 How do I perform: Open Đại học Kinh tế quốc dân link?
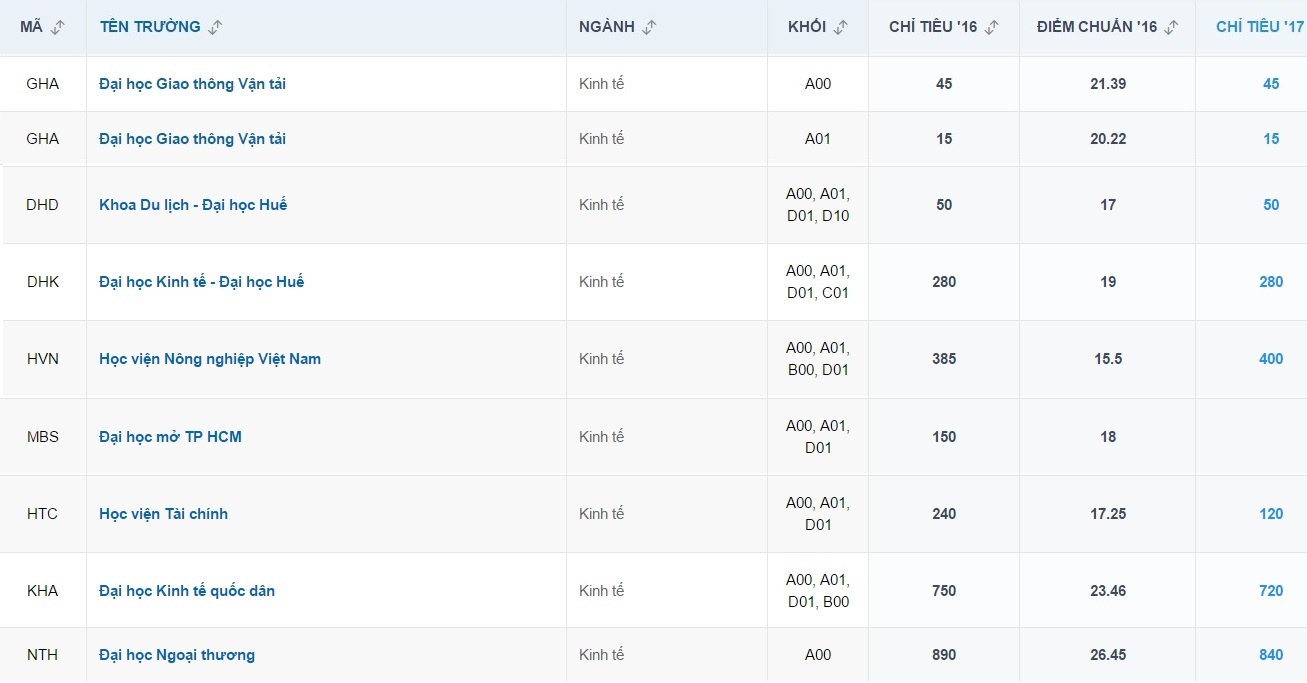(x=187, y=591)
